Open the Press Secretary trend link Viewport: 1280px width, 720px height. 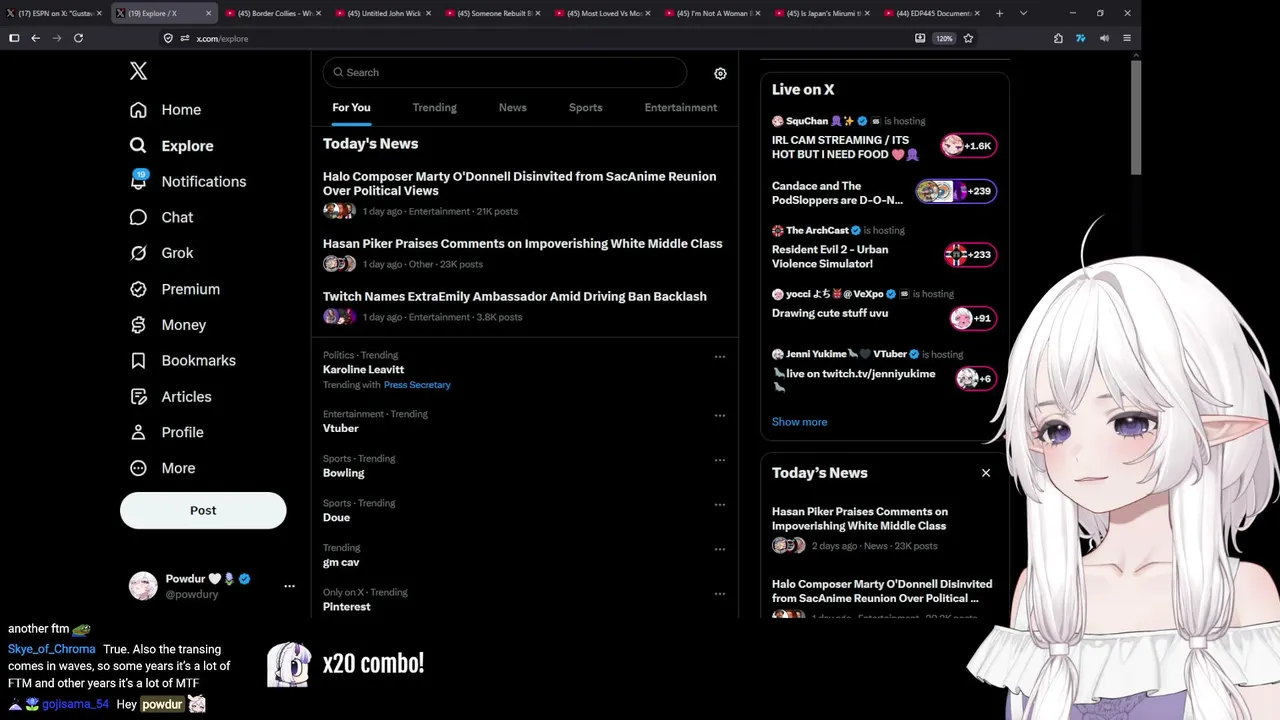tap(417, 385)
